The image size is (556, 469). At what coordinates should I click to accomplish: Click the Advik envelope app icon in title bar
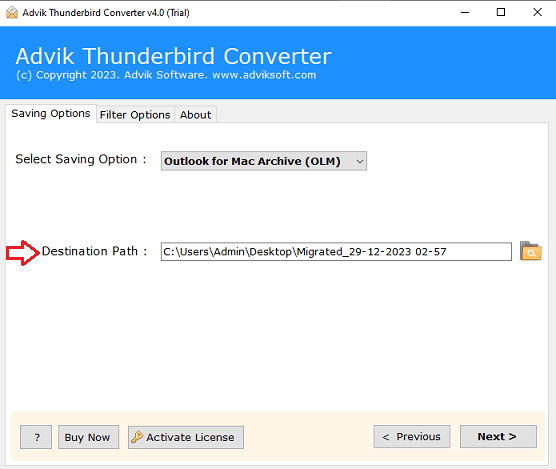(12, 12)
